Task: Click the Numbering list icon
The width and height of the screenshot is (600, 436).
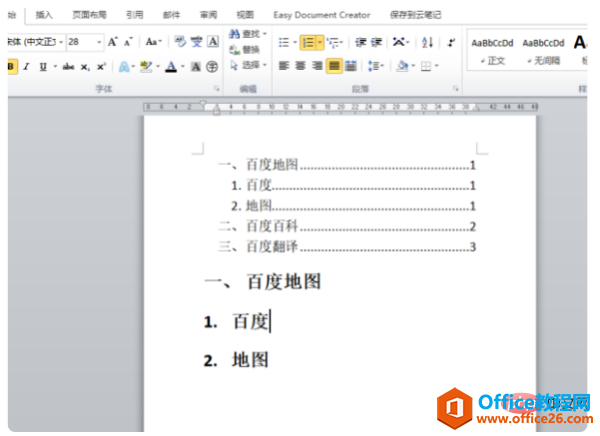Action: pyautogui.click(x=308, y=42)
